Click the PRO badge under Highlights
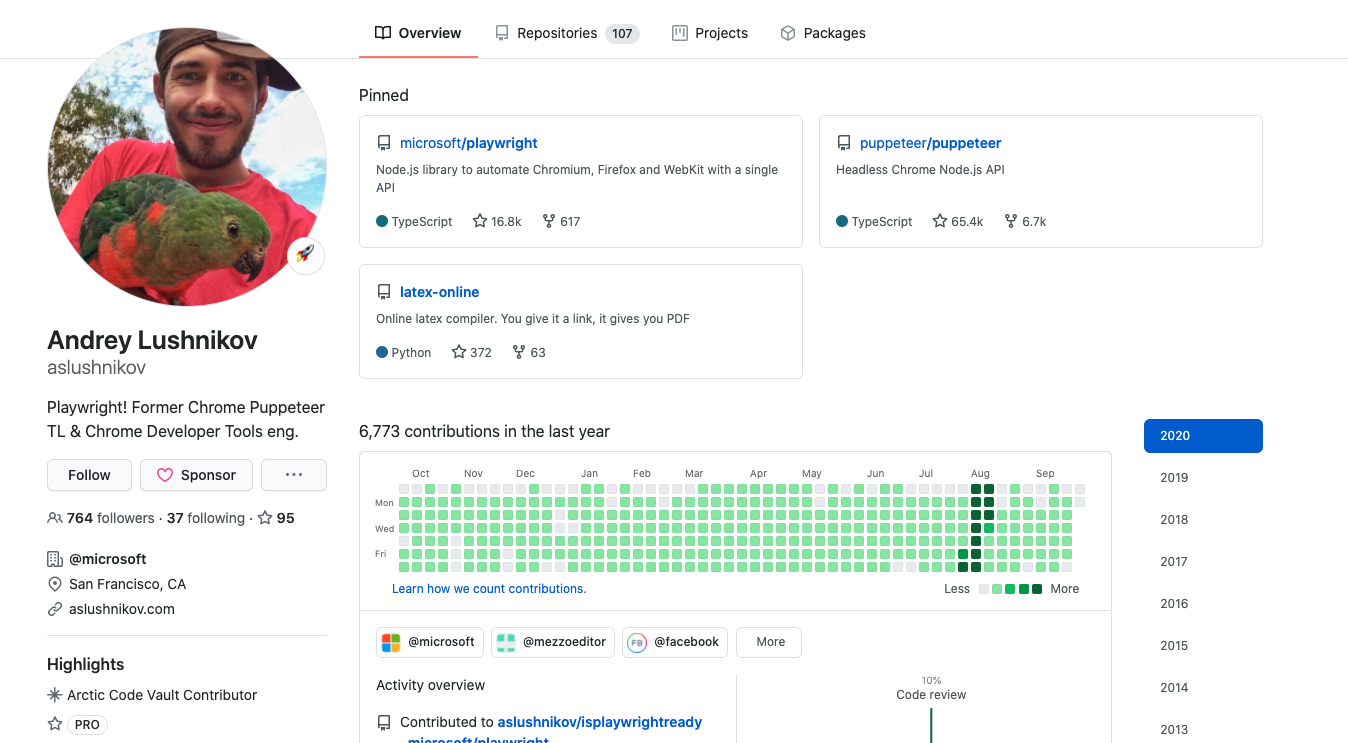Screen dimensions: 1348x743 [x=87, y=725]
